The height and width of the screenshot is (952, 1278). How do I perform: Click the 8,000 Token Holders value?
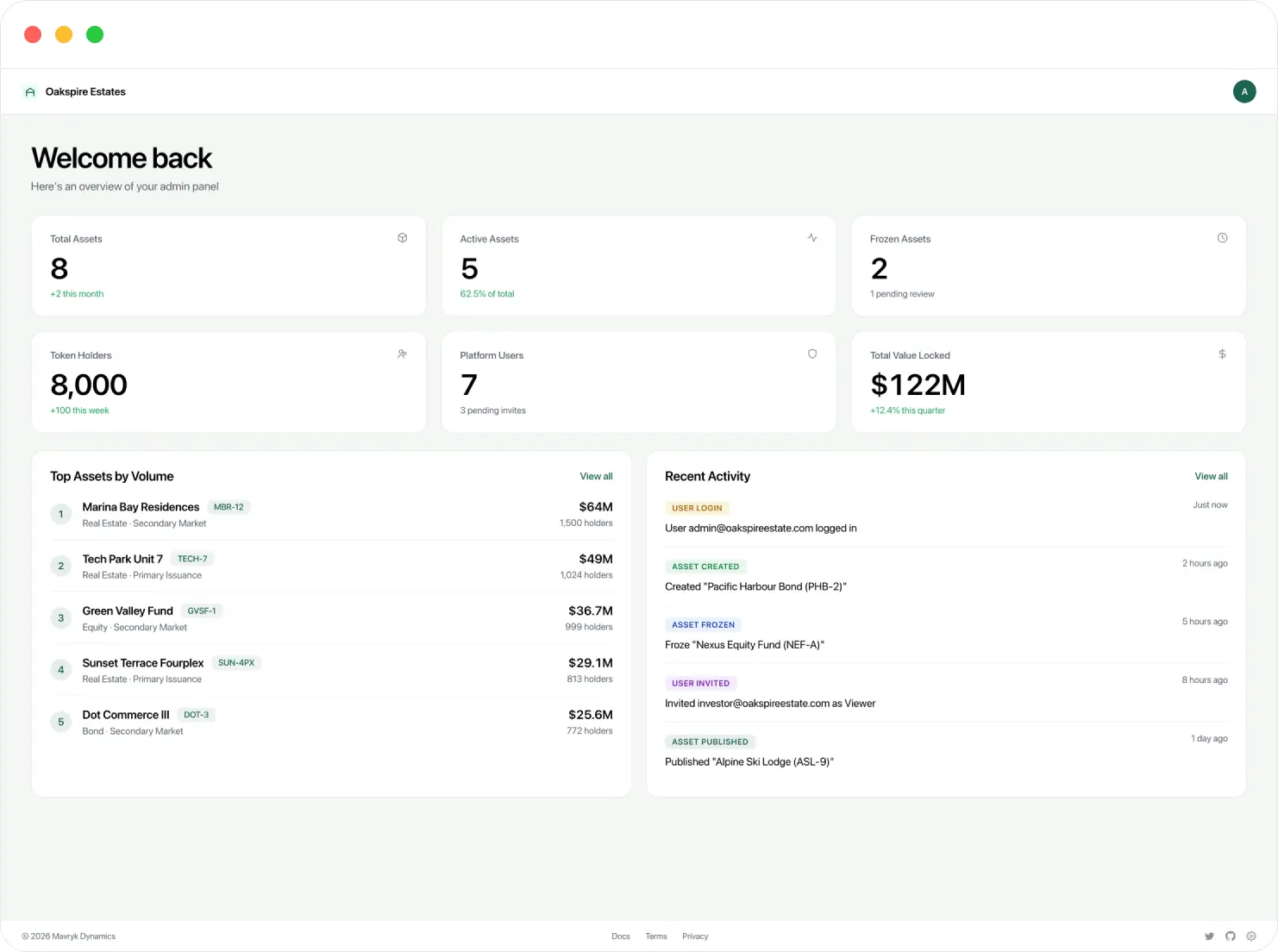click(89, 385)
